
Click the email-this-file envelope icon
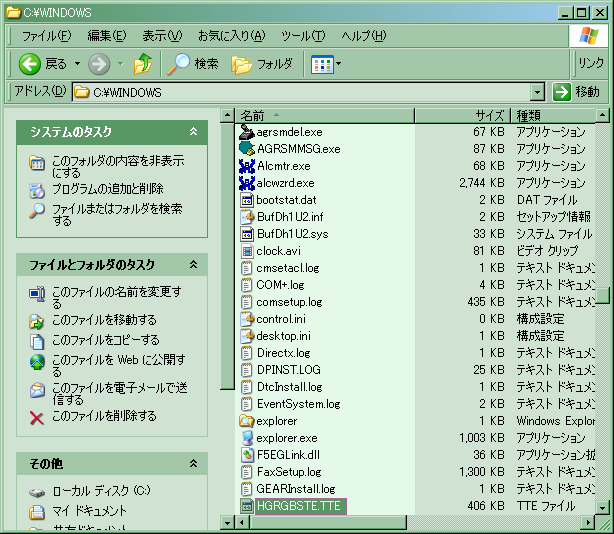[x=37, y=390]
